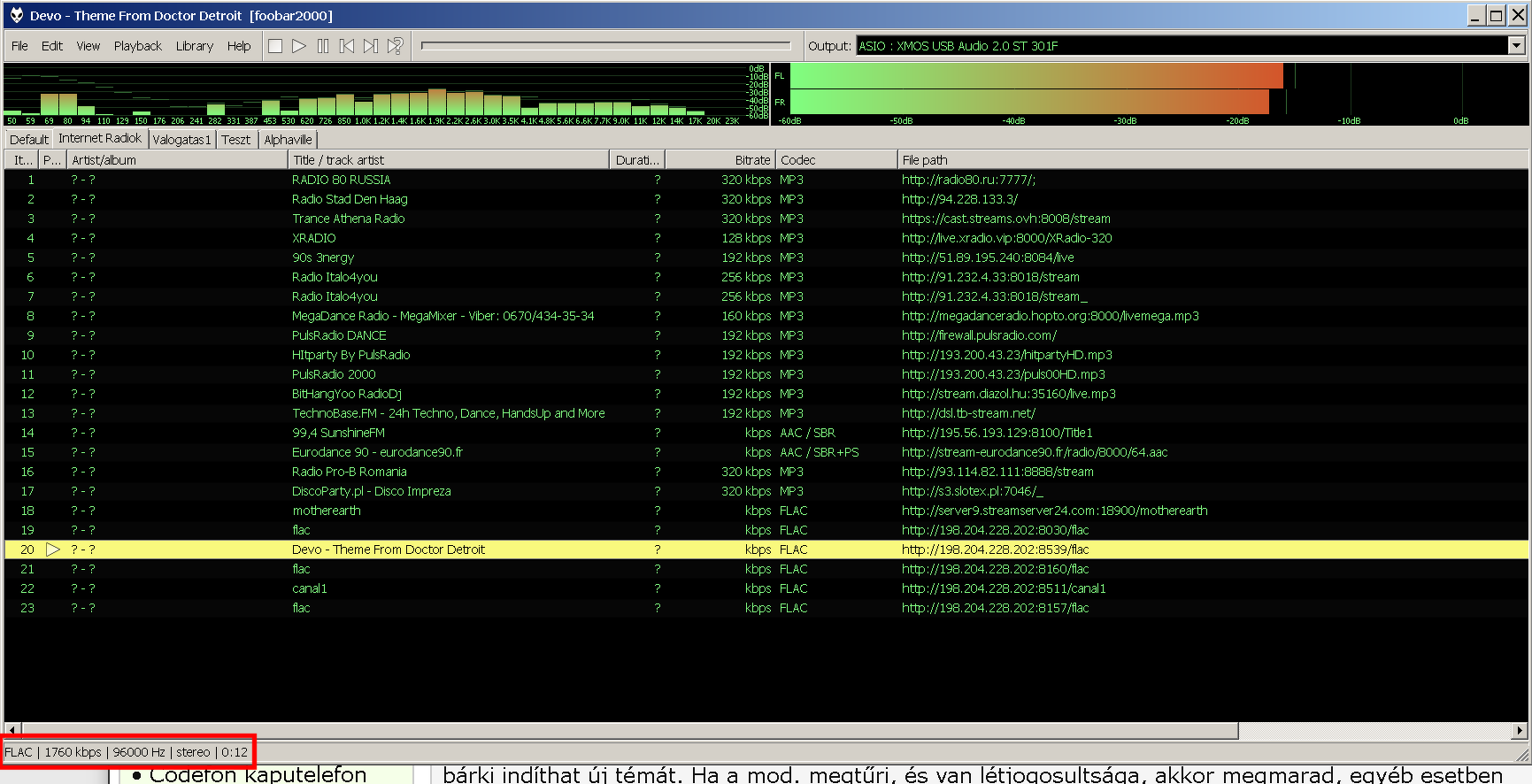Switch to the Valogatas1 playlist tab
Viewport: 1532px width, 784px height.
tap(181, 140)
